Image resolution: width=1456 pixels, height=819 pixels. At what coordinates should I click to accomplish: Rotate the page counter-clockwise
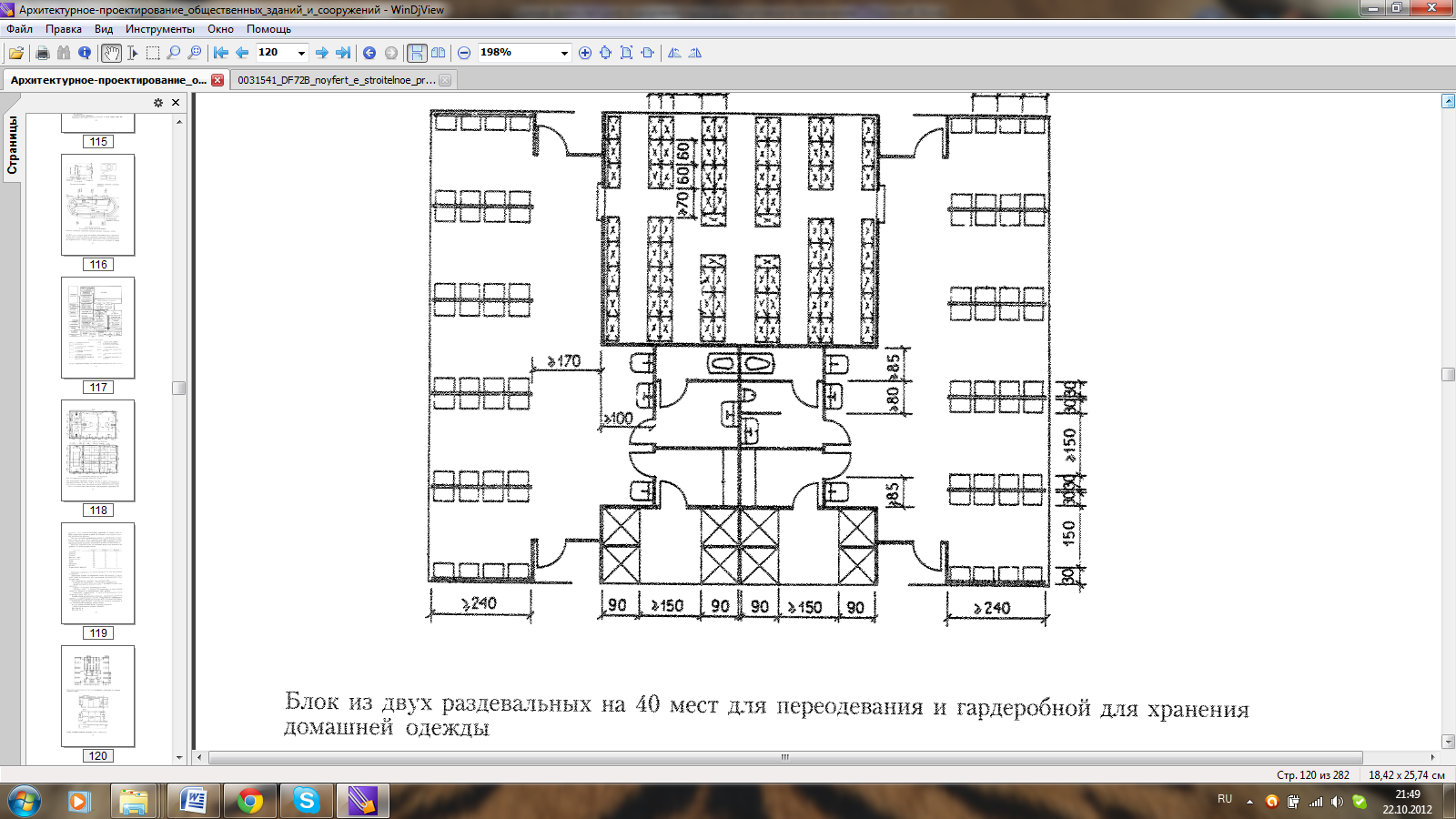[674, 53]
